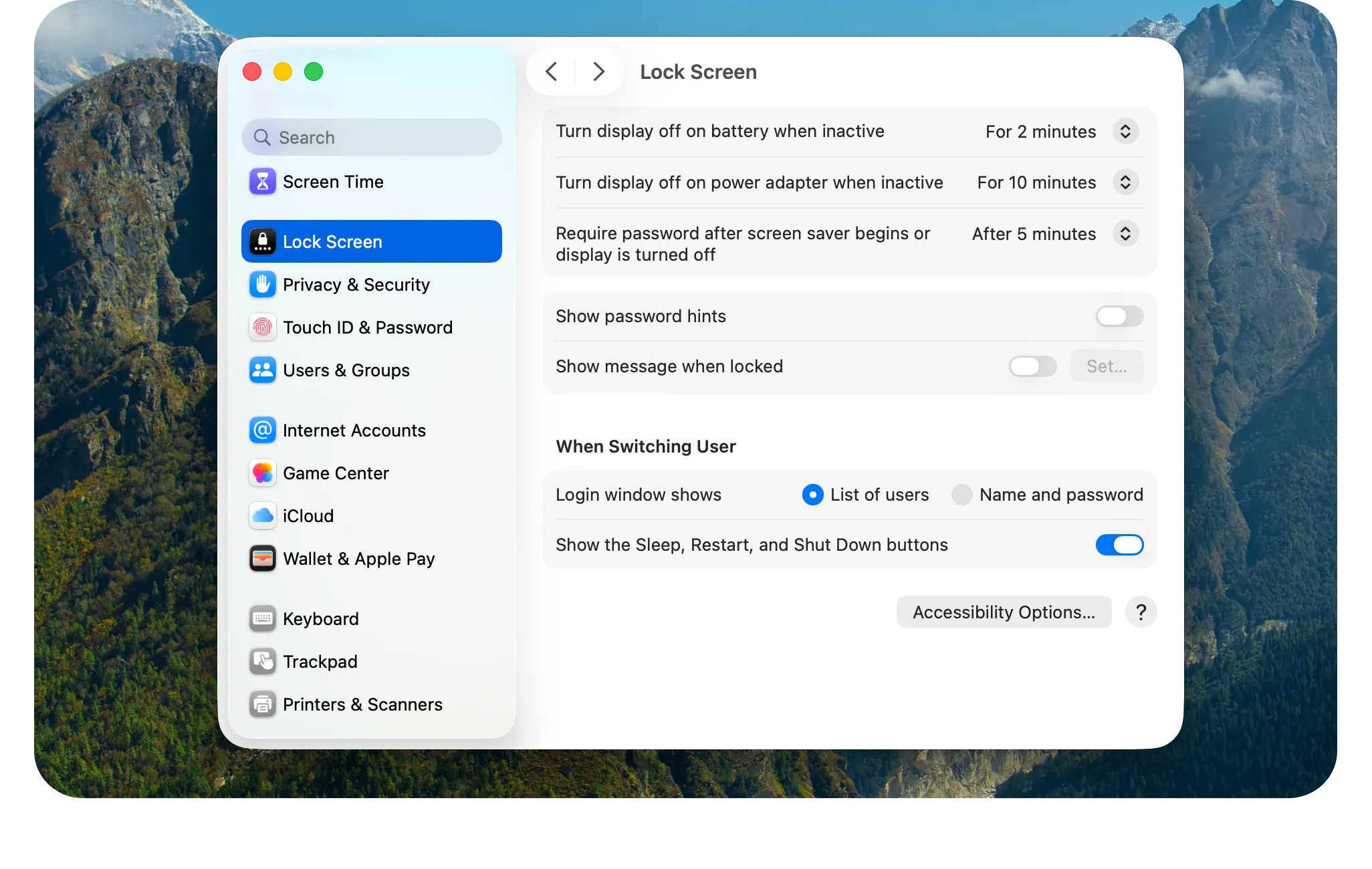Click the Printers & Scanners printer icon
Viewport: 1372px width, 869px height.
[262, 705]
